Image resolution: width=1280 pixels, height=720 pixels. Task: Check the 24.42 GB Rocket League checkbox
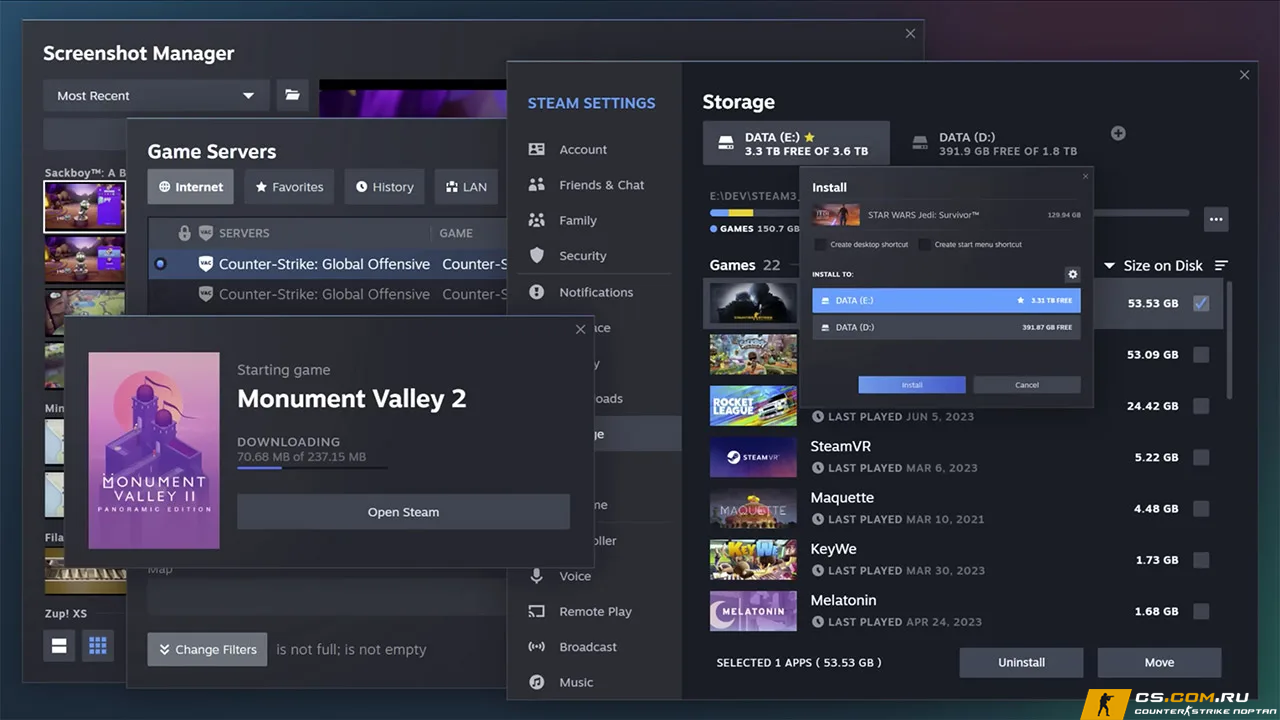click(x=1201, y=406)
